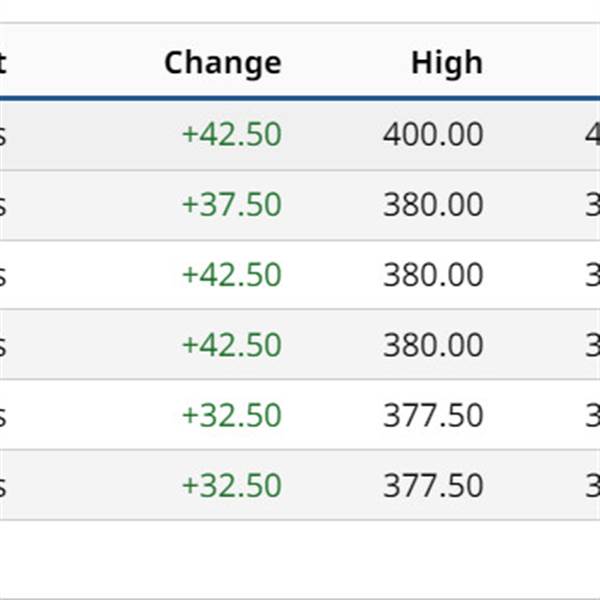The image size is (600, 600).
Task: Sort the table by the Change column header
Action: 222,63
